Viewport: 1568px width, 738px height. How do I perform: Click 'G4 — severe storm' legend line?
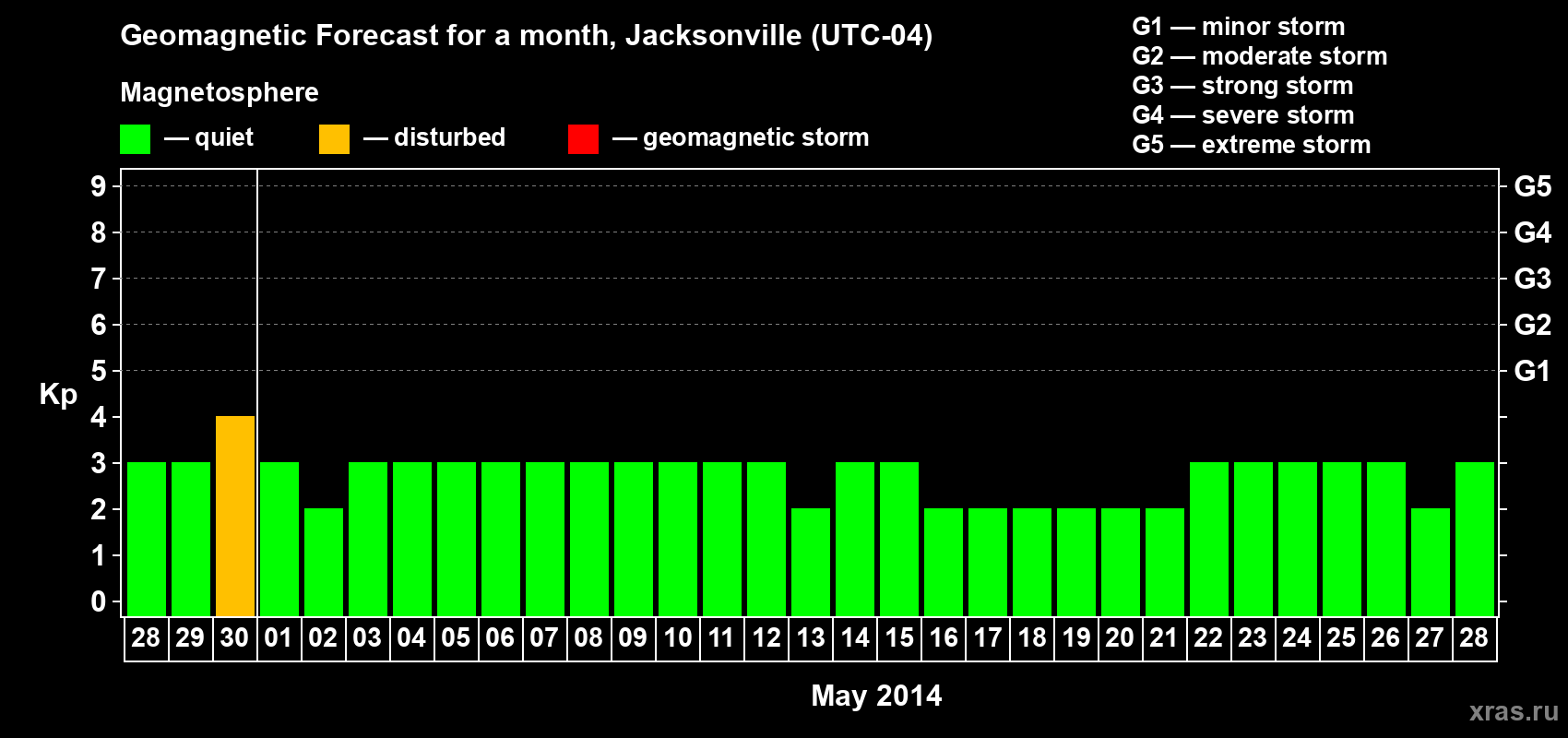coord(1242,115)
